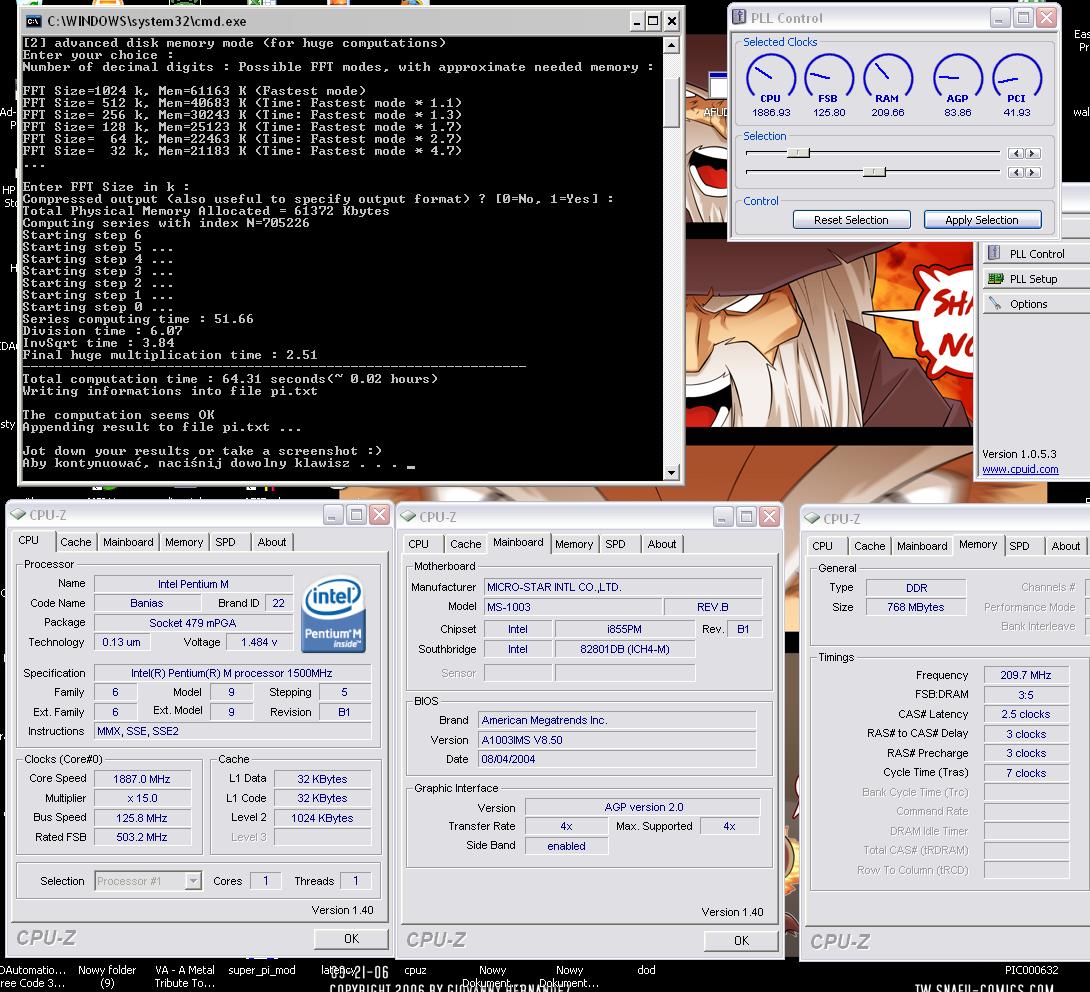Image resolution: width=1090 pixels, height=992 pixels.
Task: Click the CAS# Latency value 2.5 clocks
Action: [1025, 714]
